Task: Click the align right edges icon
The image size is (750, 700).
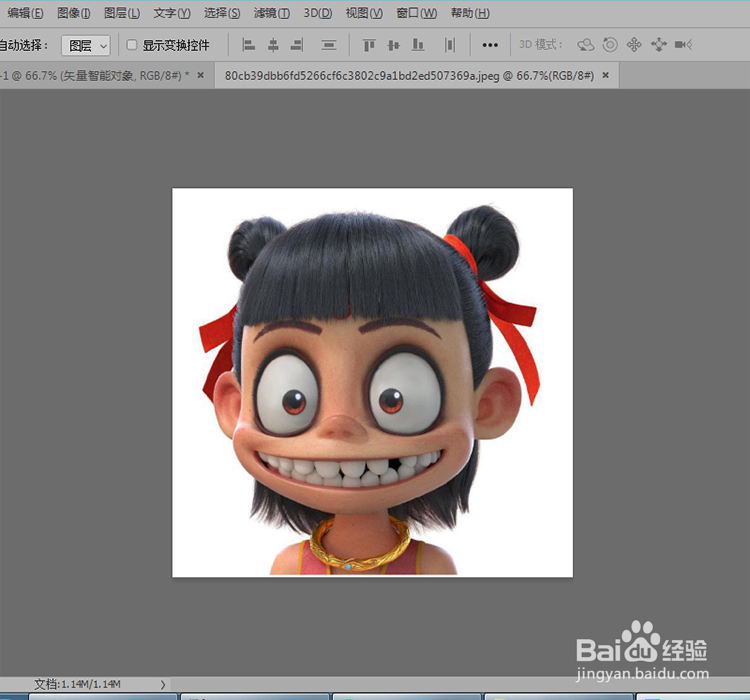Action: click(x=297, y=45)
